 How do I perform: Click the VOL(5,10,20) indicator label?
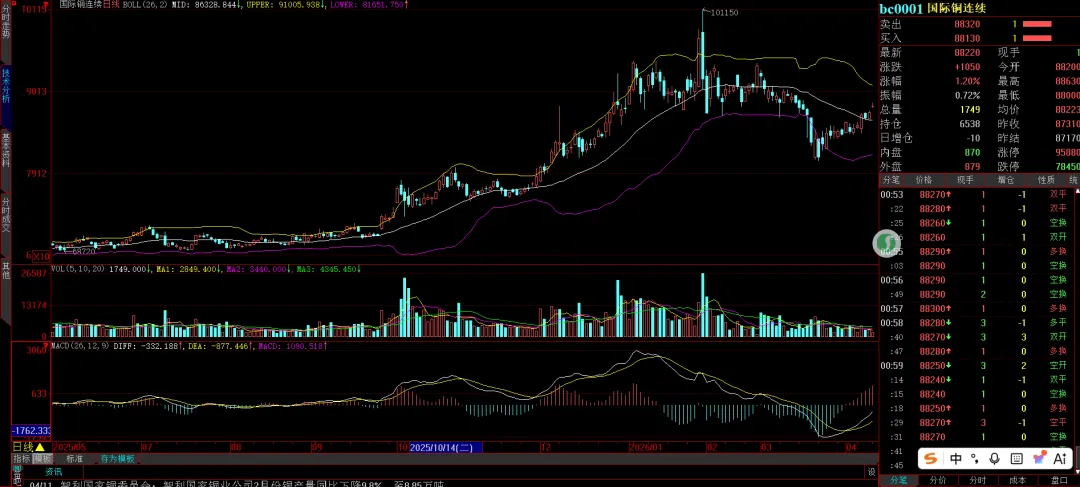[79, 269]
